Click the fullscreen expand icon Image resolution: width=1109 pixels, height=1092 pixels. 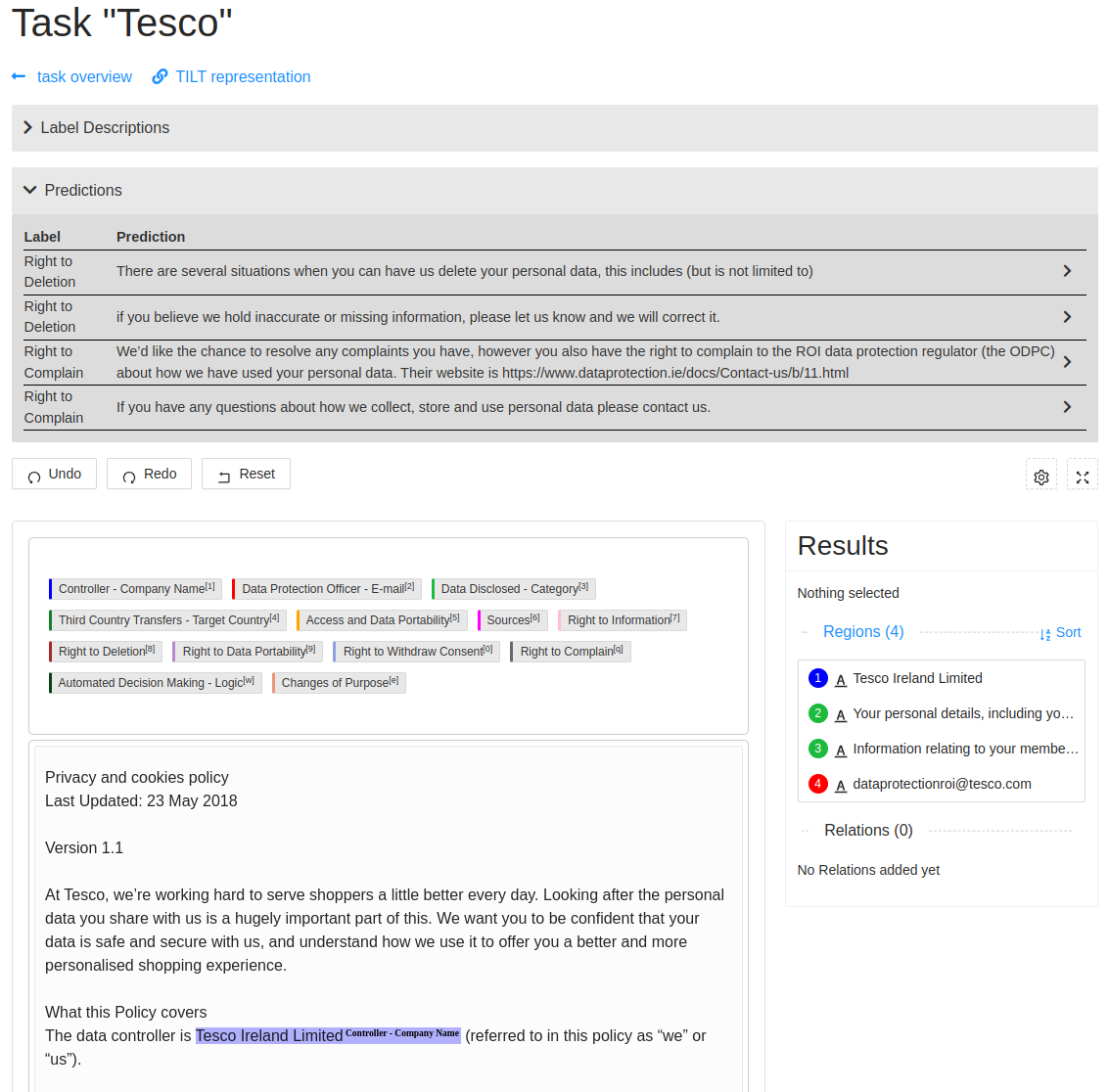[1083, 478]
